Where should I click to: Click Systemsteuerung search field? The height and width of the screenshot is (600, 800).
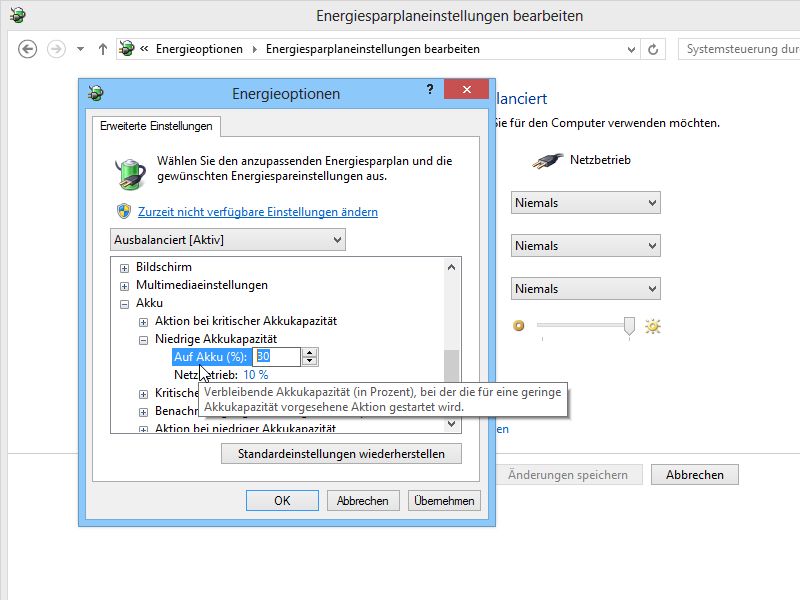coord(739,49)
